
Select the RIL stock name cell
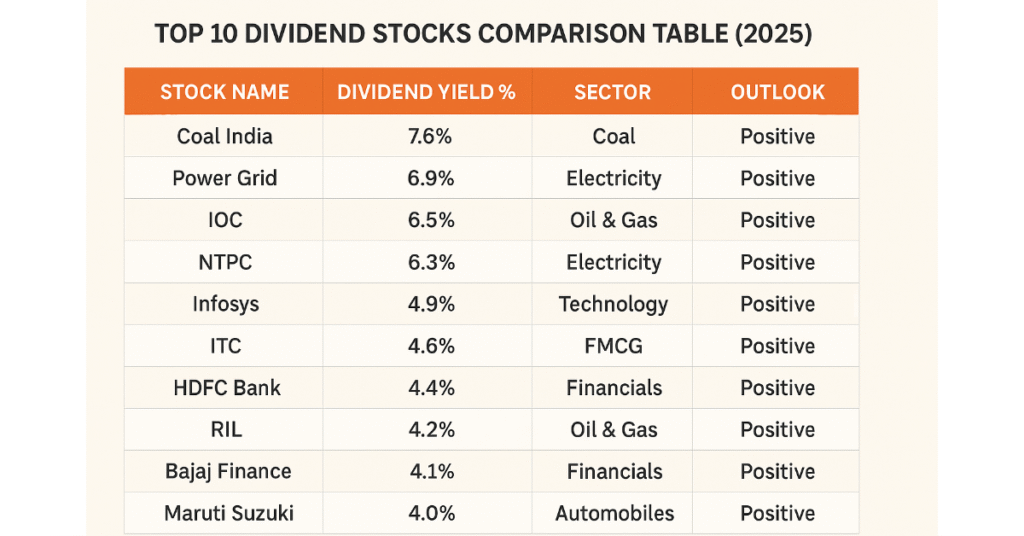tap(224, 430)
